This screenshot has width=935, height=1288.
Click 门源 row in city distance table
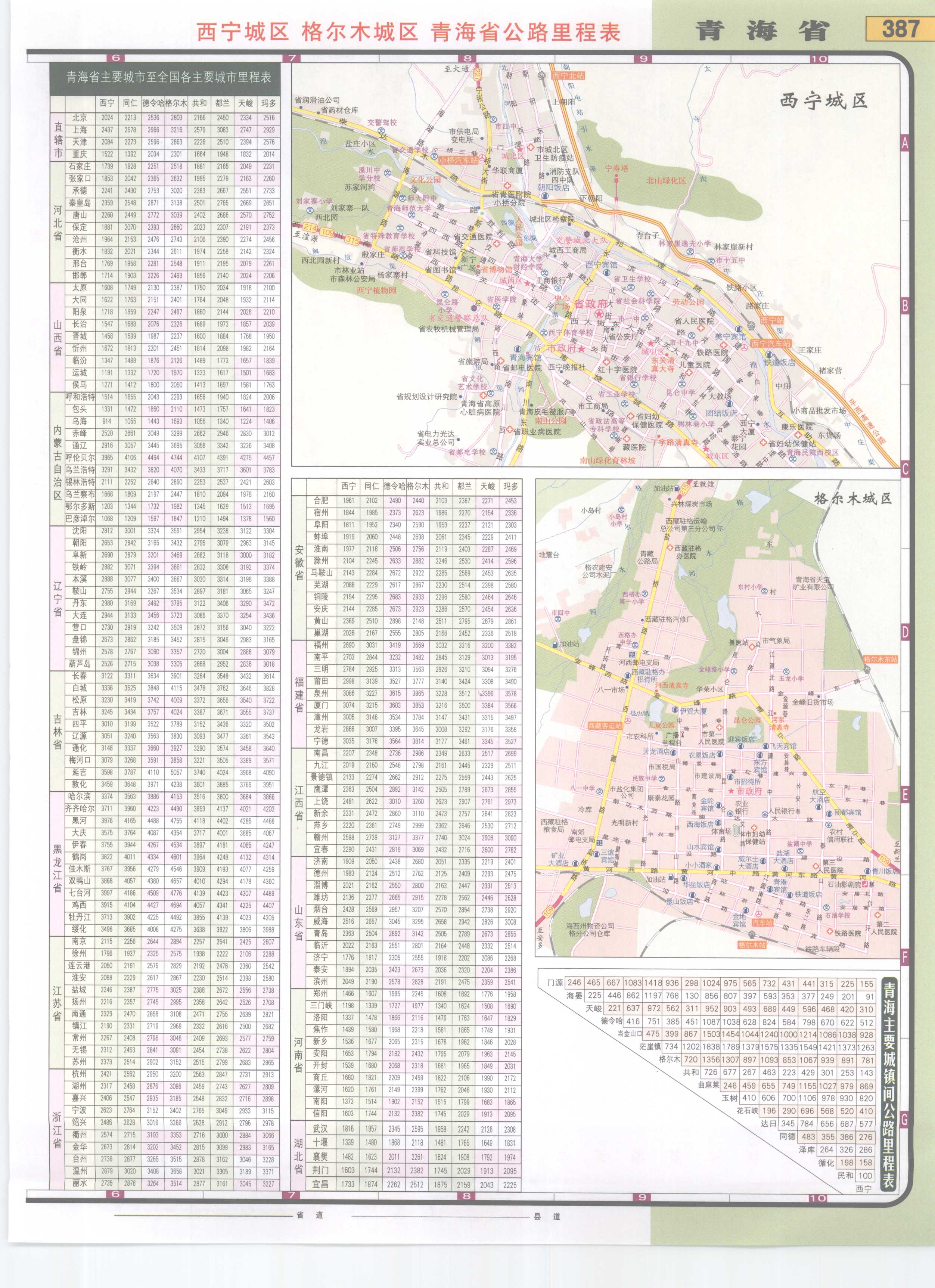[x=555, y=983]
